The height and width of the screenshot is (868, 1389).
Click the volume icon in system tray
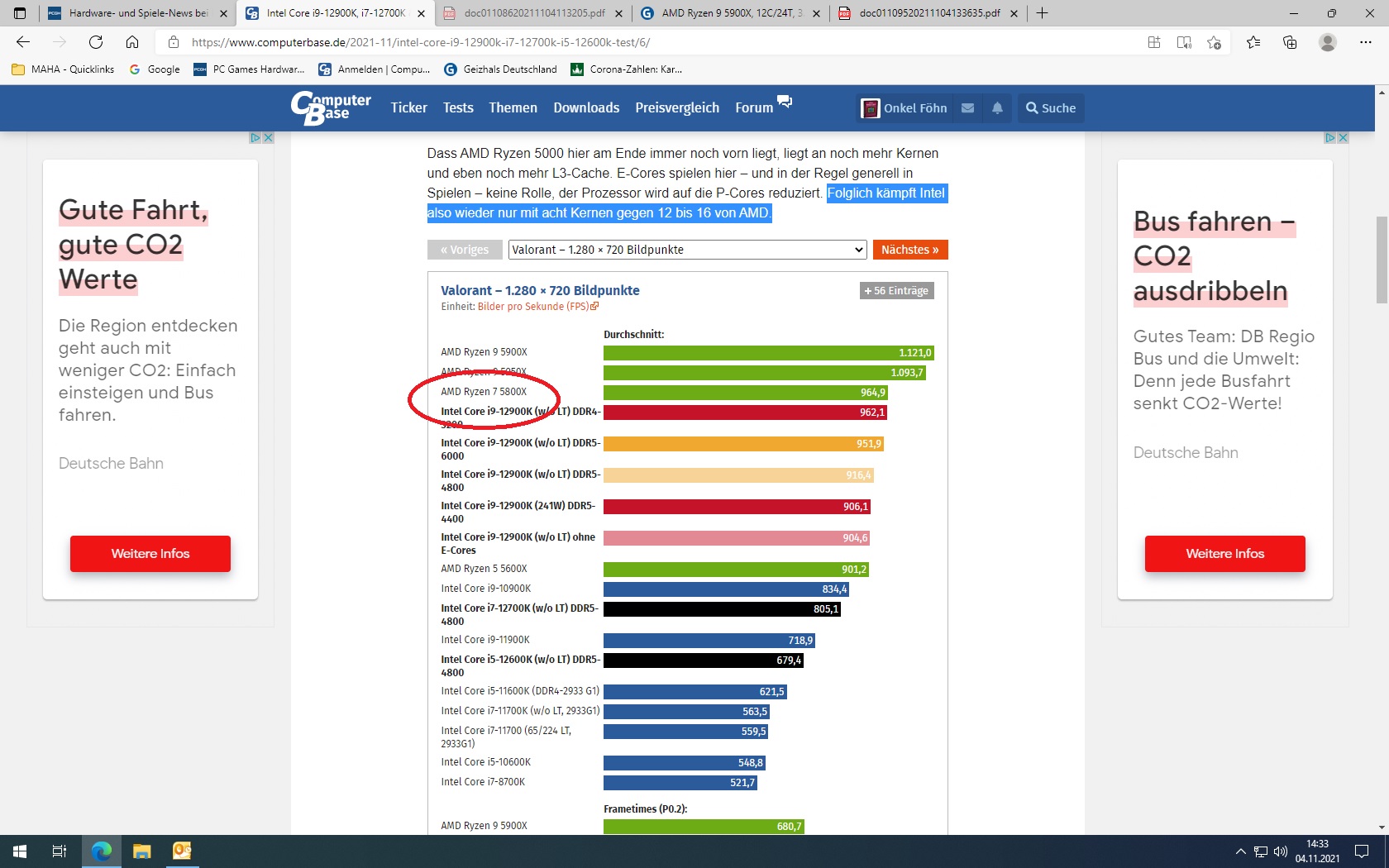coord(1281,851)
